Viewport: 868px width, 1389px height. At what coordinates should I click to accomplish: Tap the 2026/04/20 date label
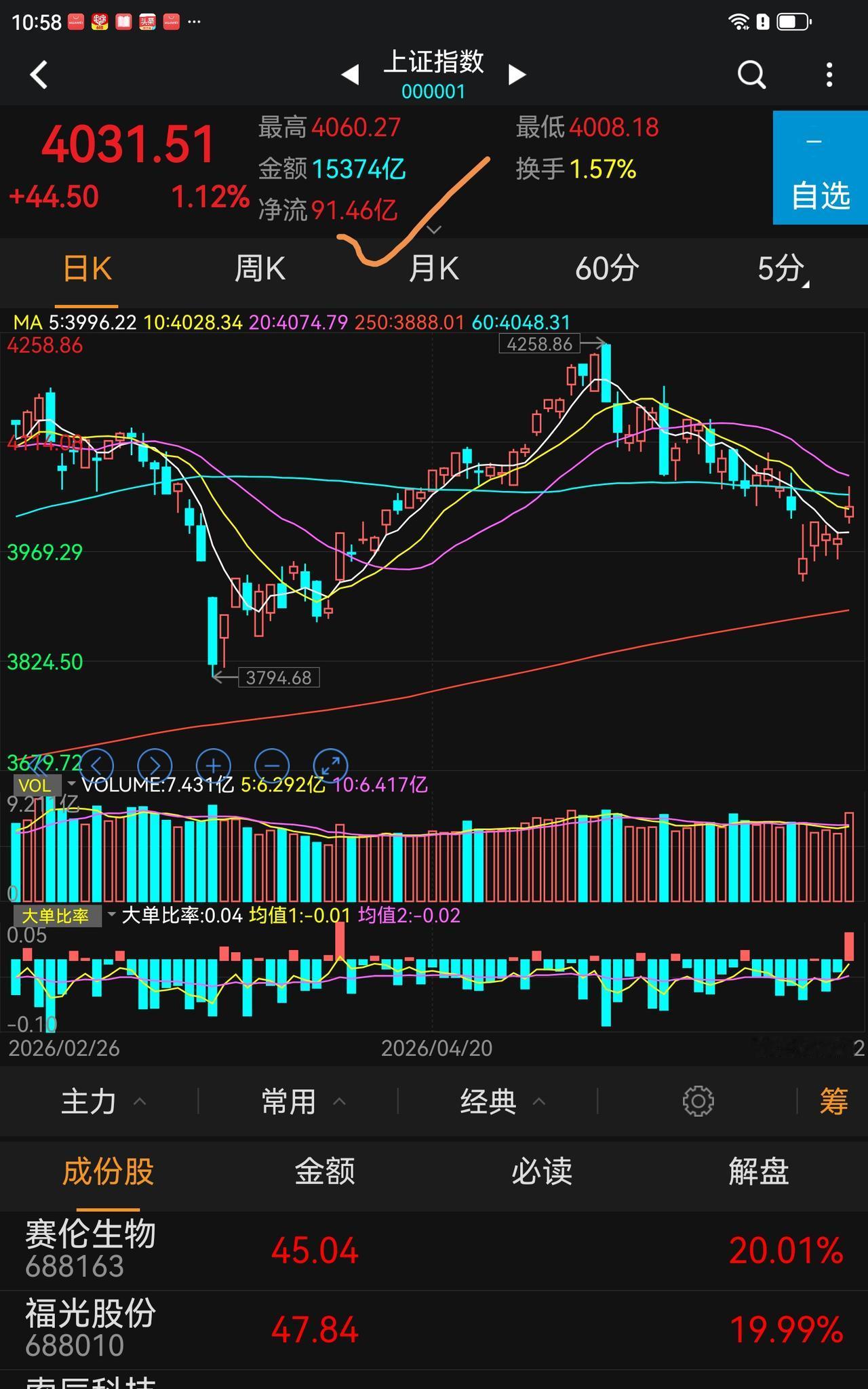pos(437,1049)
